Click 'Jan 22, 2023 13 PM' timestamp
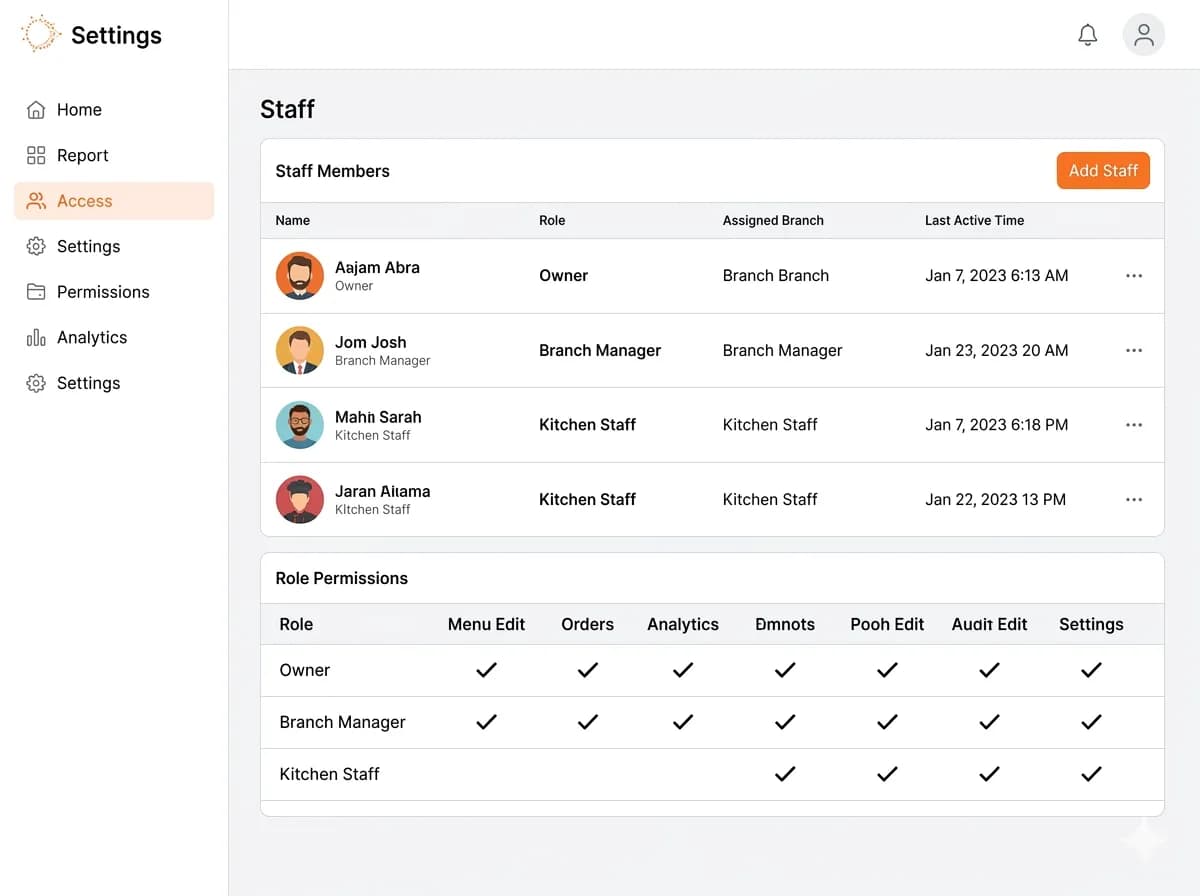1200x896 pixels. (996, 499)
